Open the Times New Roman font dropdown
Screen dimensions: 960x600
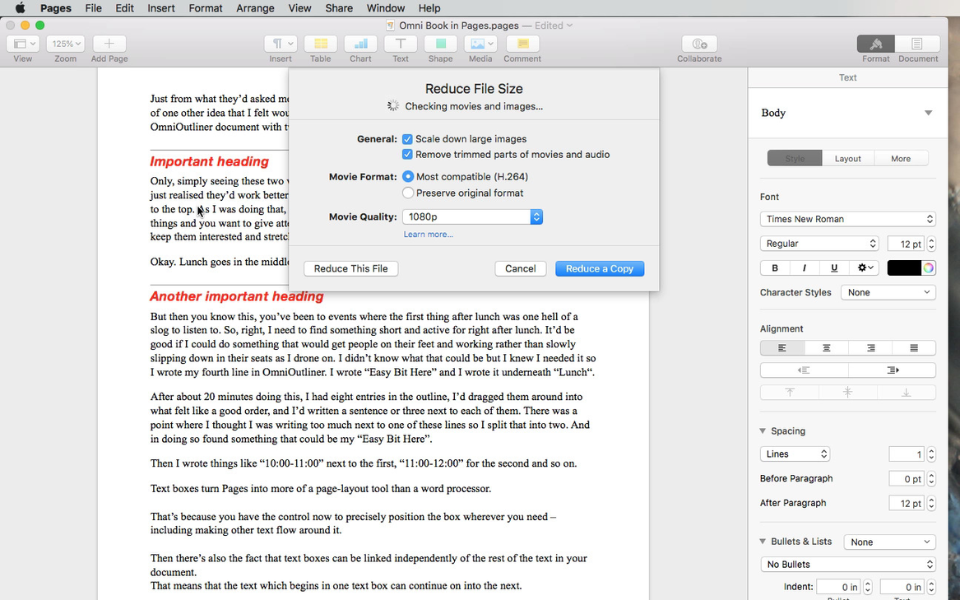coord(847,219)
